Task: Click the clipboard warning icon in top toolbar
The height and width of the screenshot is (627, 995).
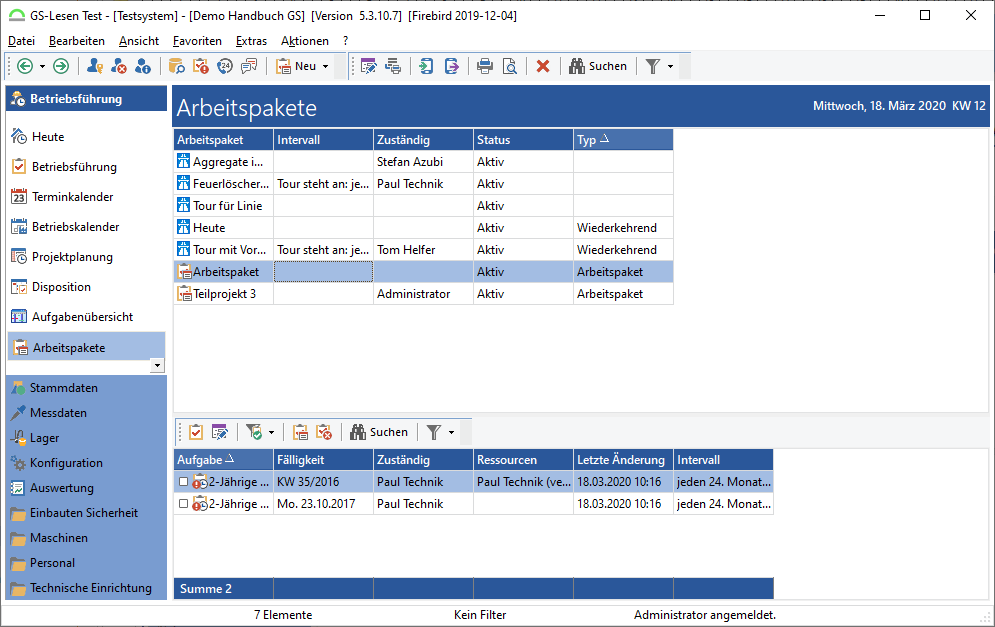Action: click(x=201, y=66)
